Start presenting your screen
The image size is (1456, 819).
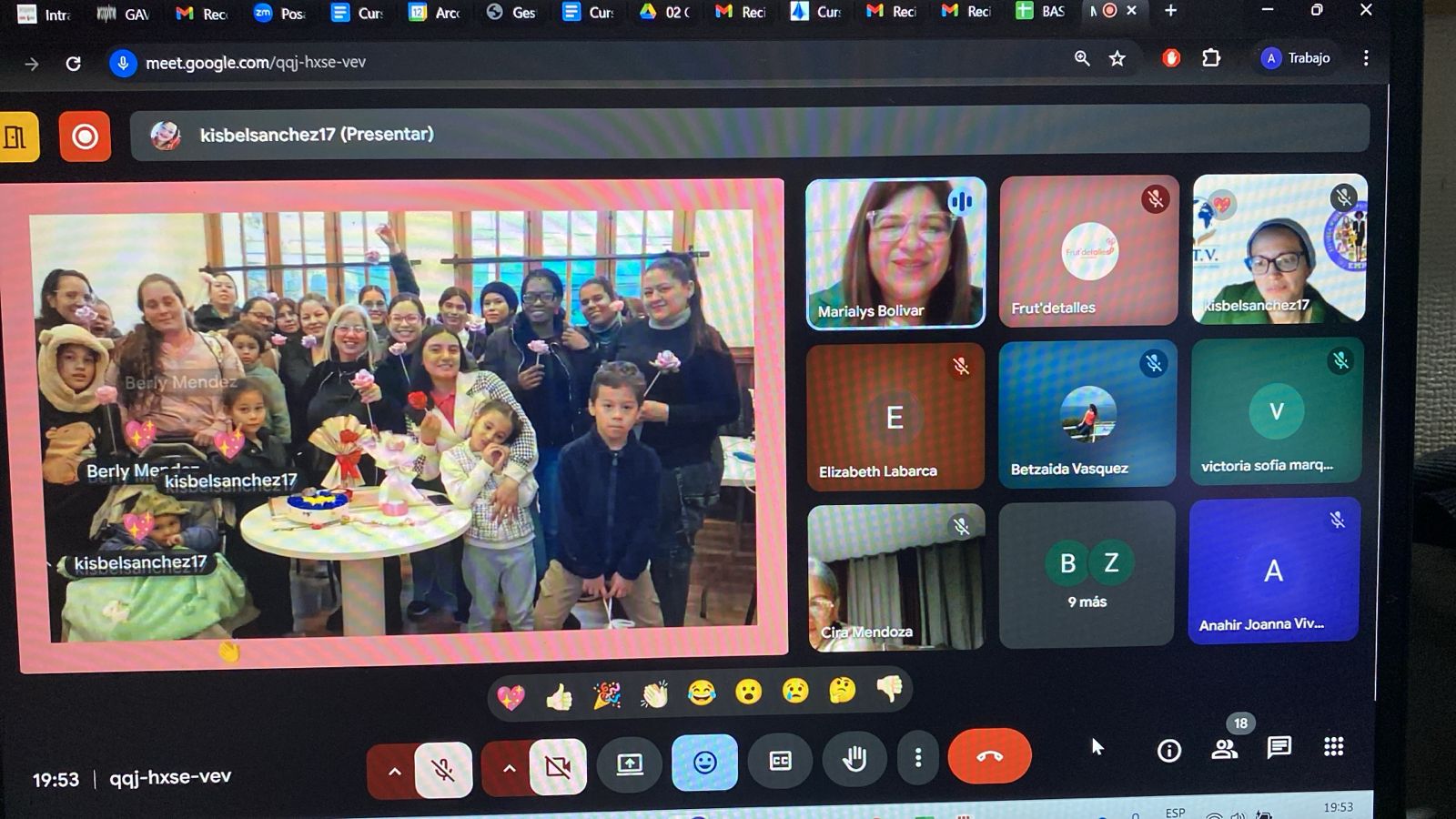(x=629, y=764)
